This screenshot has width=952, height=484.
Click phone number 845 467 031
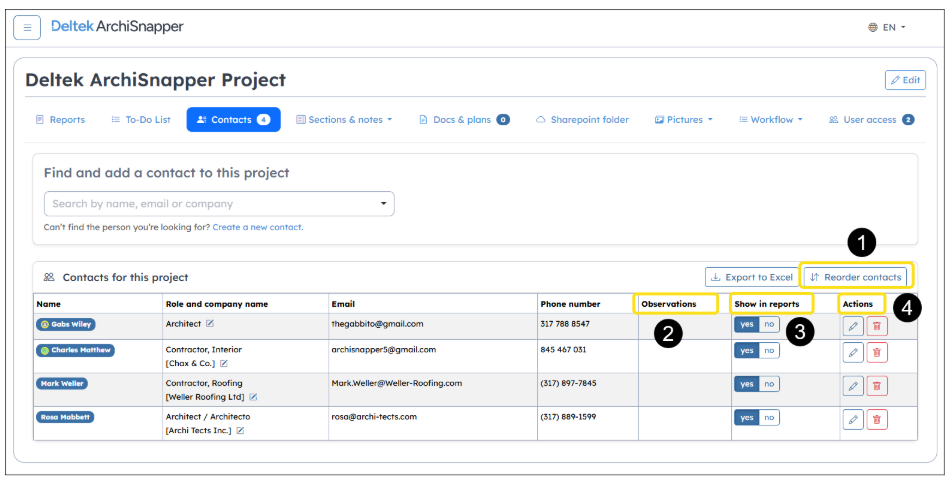coord(563,350)
